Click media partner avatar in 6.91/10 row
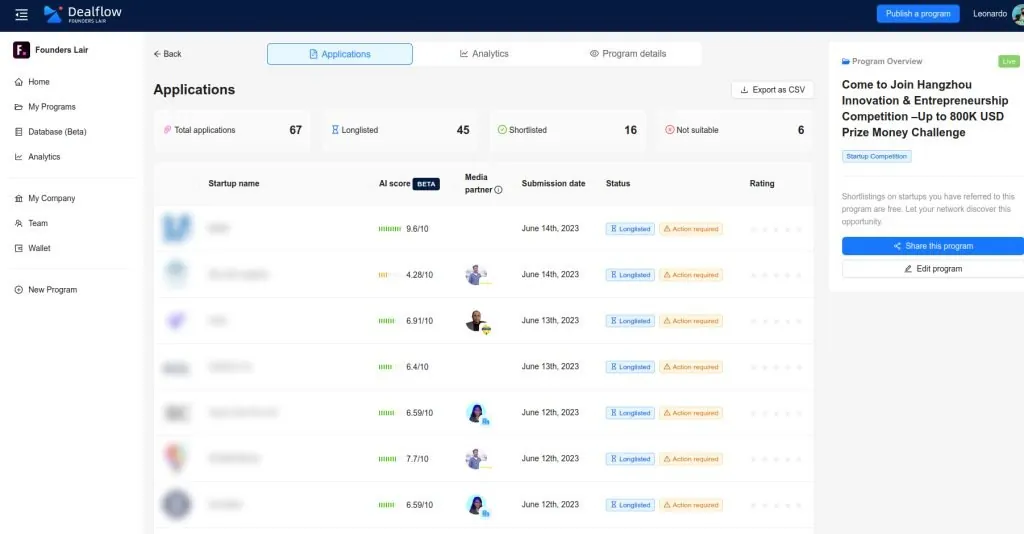The image size is (1024, 534). (477, 321)
